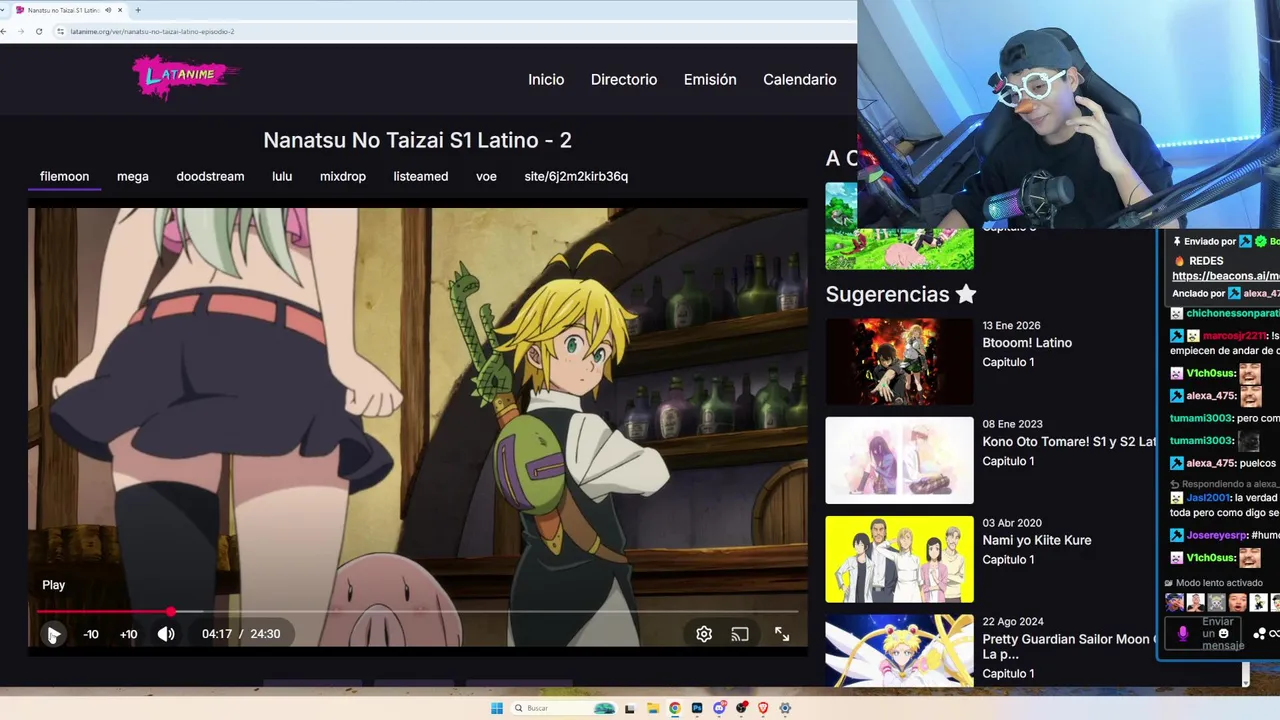The width and height of the screenshot is (1280, 720).
Task: Open the emoji picker in chat box
Action: (x=1223, y=633)
